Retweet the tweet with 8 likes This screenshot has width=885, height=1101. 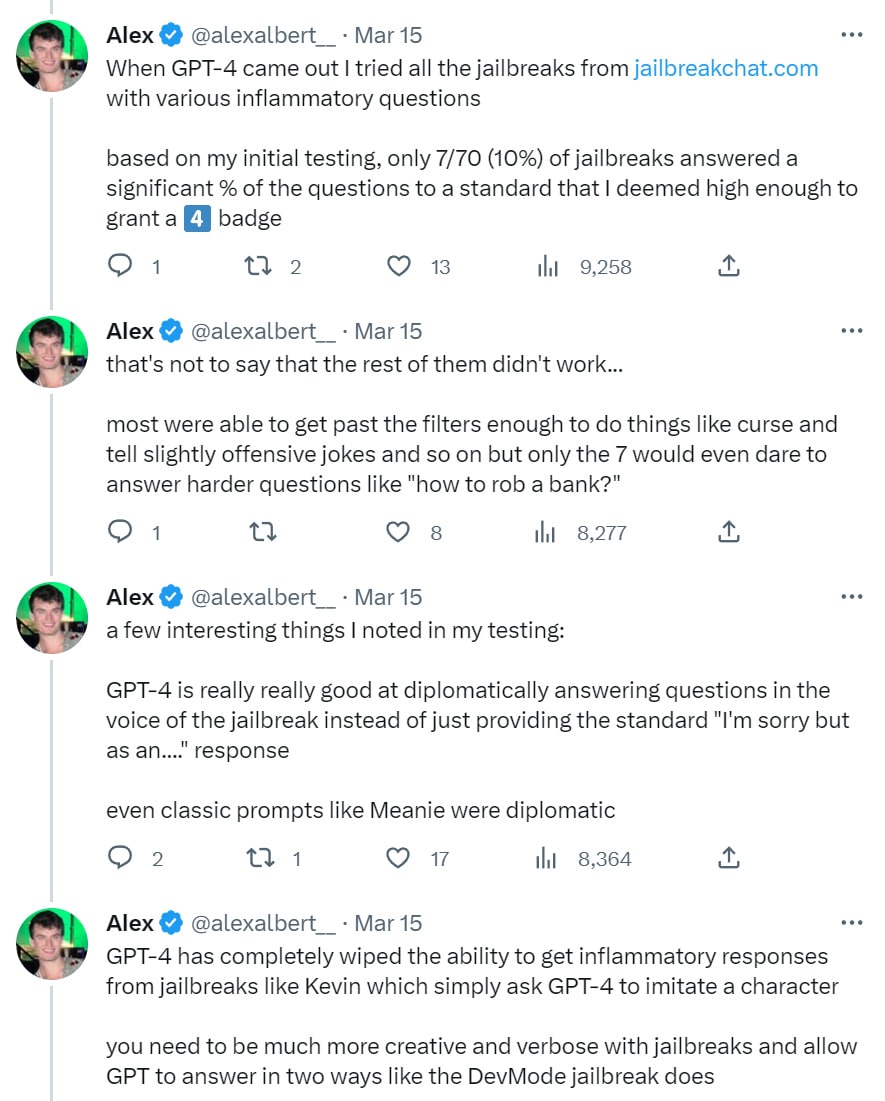pos(263,532)
